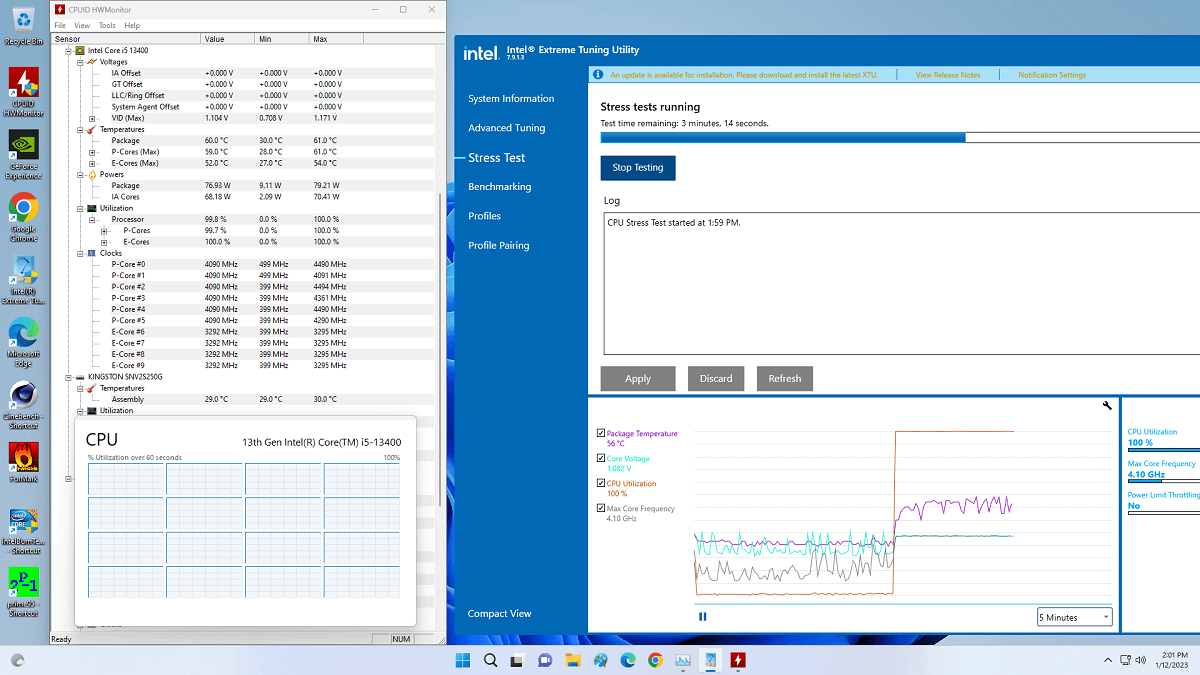Expand the VID (Max) row
1200x675 pixels.
click(x=92, y=118)
